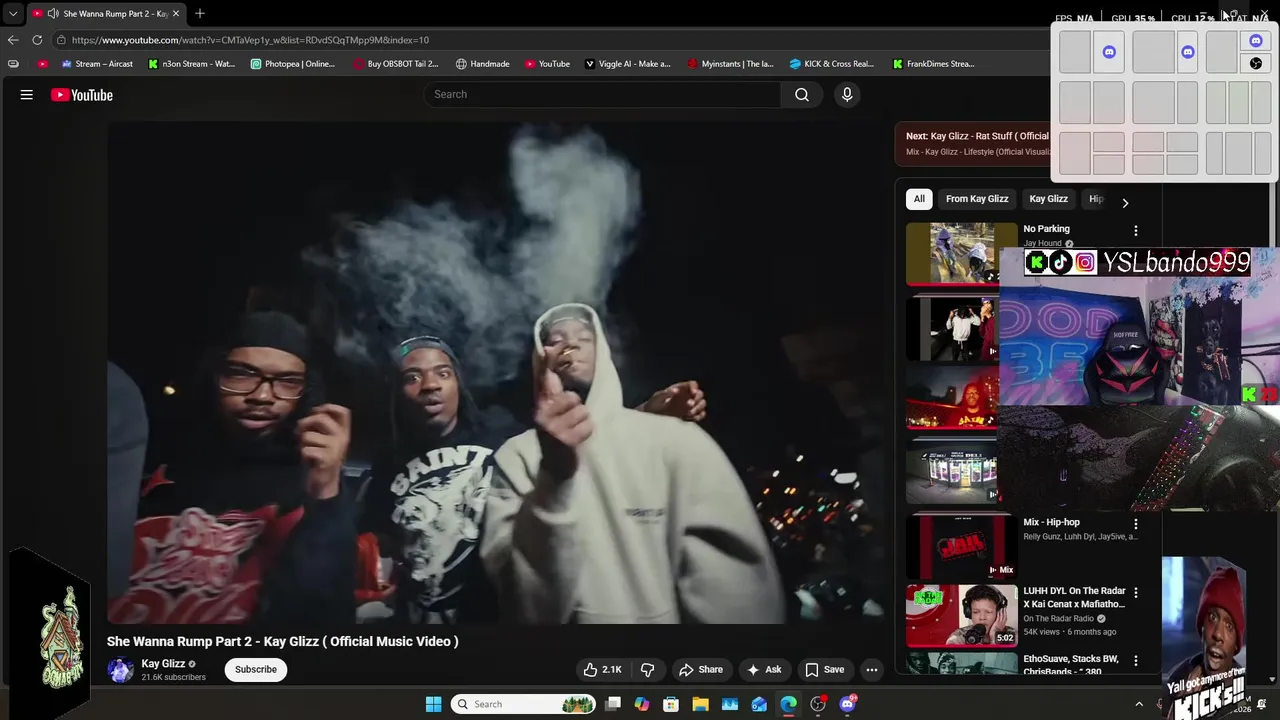Click the main video player
Viewport: 1280px width, 720px height.
(496, 373)
